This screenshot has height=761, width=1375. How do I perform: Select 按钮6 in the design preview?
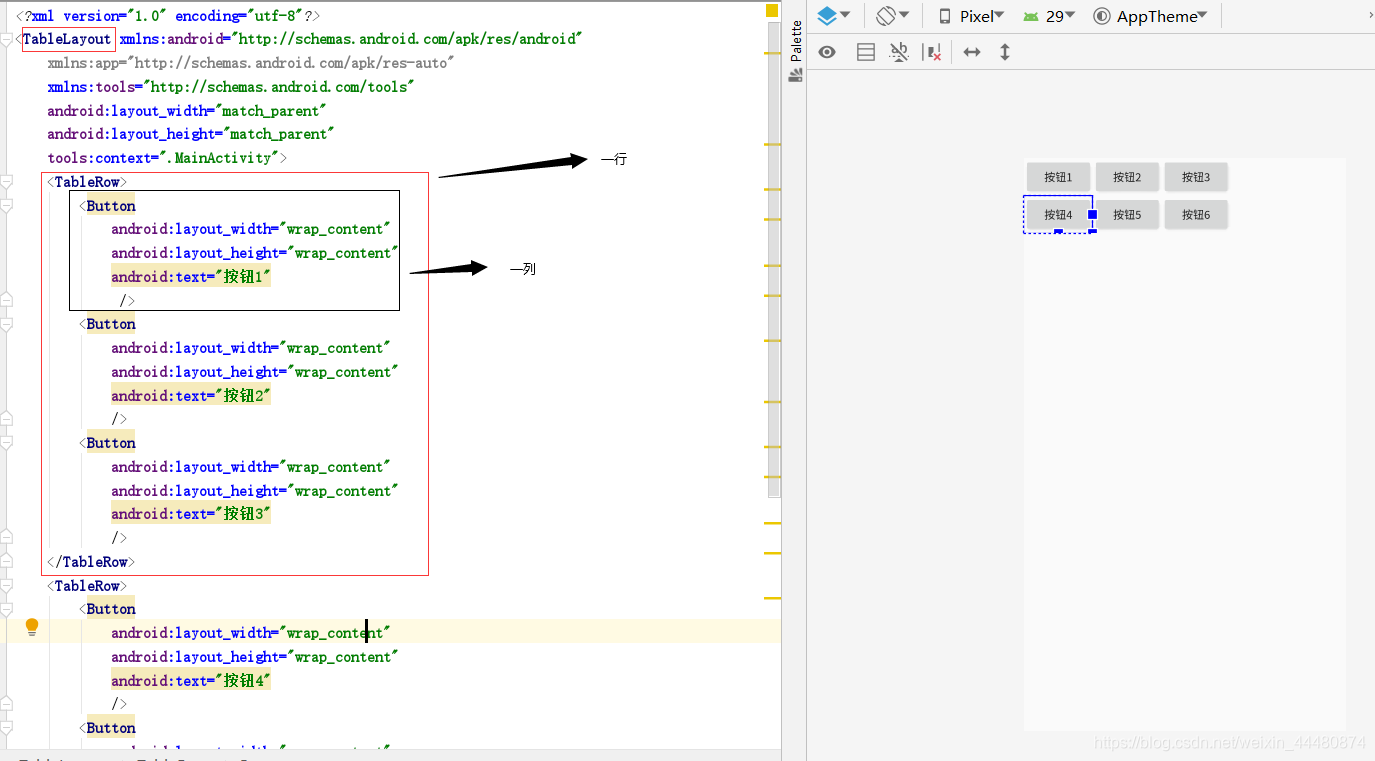click(1196, 214)
